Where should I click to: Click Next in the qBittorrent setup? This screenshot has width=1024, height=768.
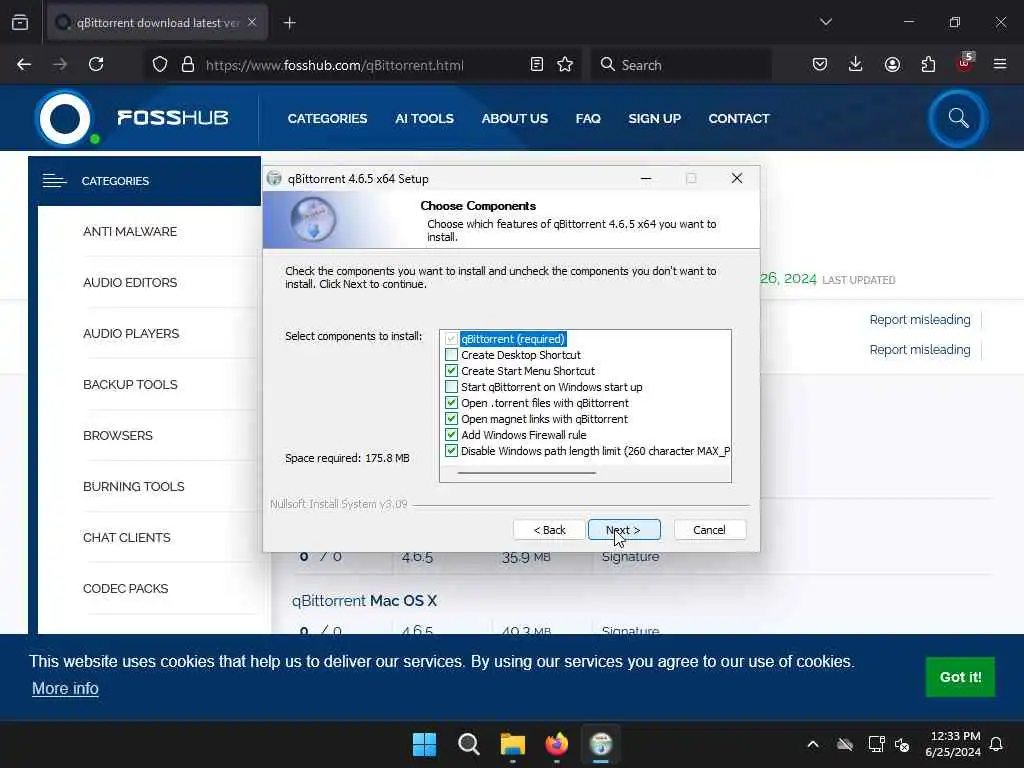click(624, 530)
